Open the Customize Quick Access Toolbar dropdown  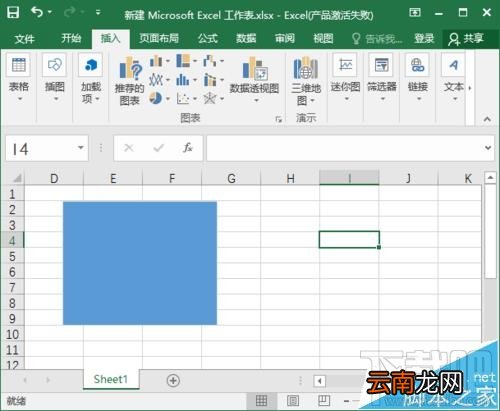[98, 13]
